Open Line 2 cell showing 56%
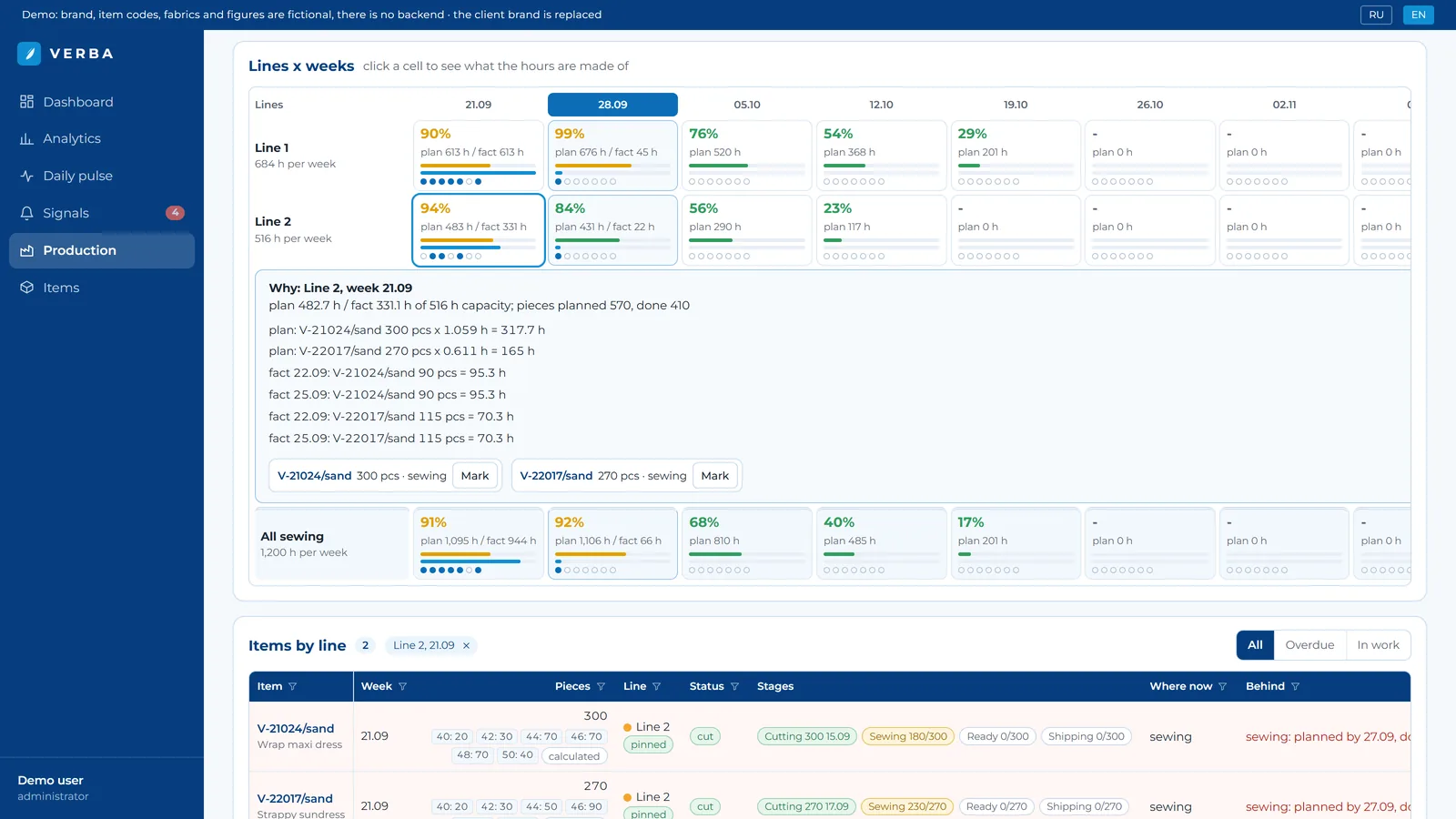1456x819 pixels. coord(747,230)
